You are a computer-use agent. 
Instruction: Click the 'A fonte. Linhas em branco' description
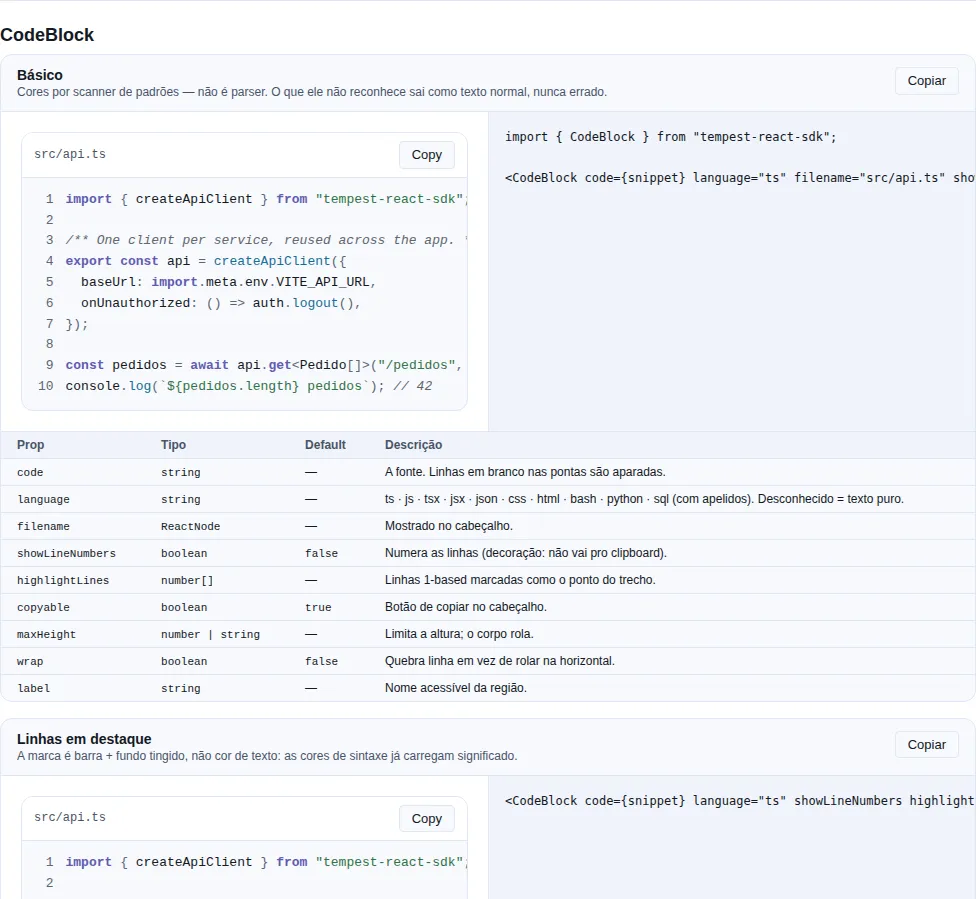tap(525, 472)
